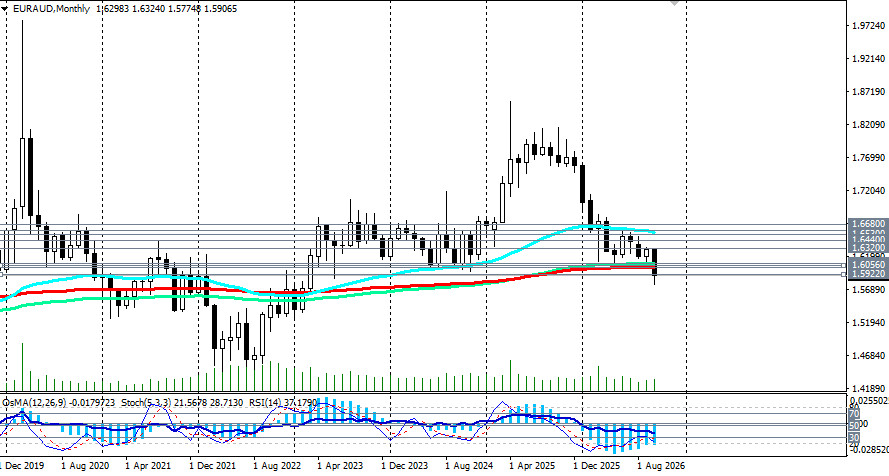Click the 1 Aug 2020 date label
Screen dimensions: 889x476
point(84,466)
